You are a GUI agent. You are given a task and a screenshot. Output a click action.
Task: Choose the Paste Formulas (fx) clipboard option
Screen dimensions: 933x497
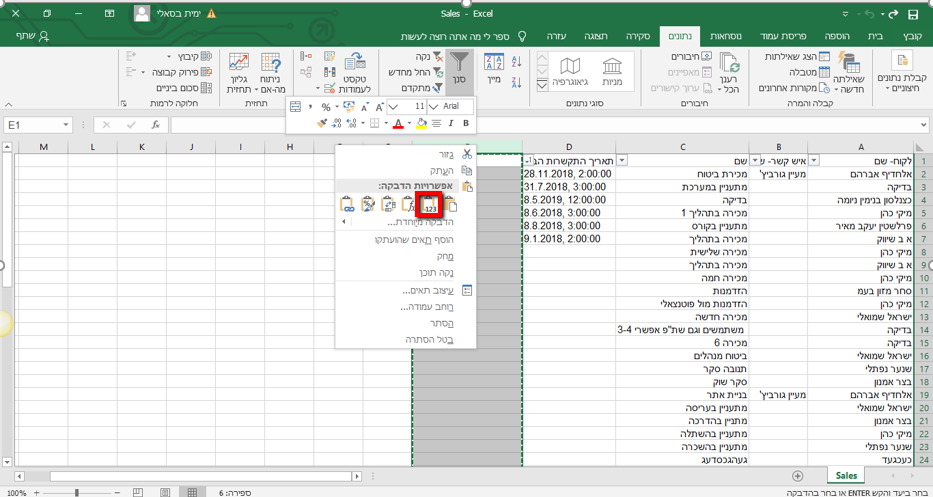(x=409, y=204)
